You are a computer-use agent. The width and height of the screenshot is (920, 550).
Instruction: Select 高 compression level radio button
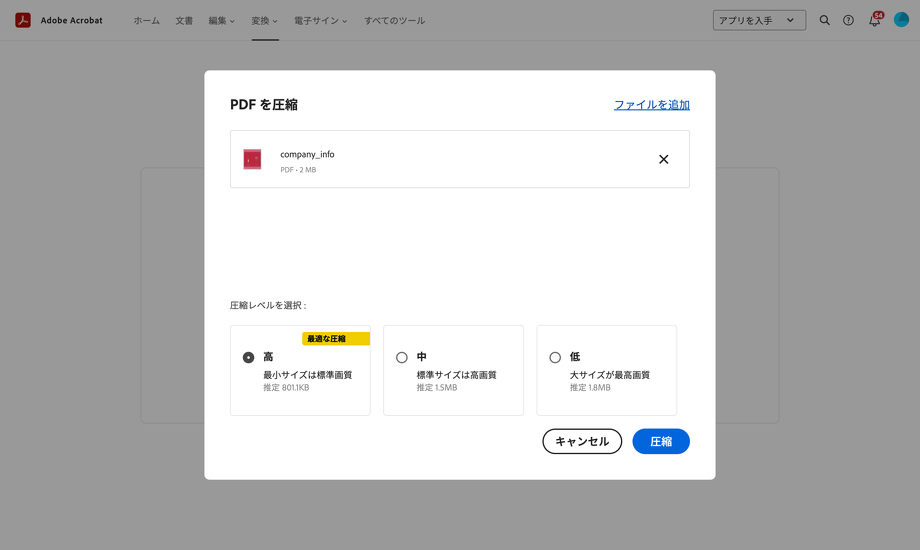pos(249,357)
